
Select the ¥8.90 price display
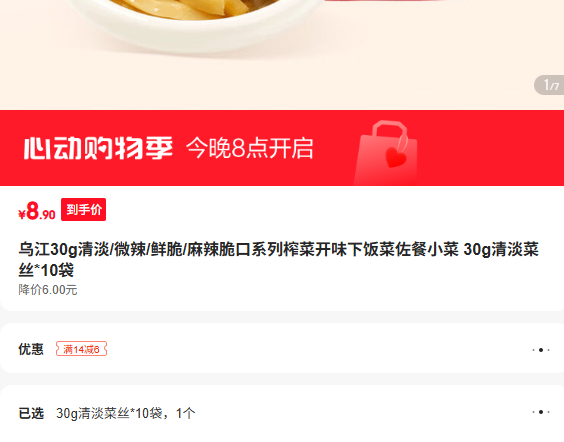coord(37,211)
